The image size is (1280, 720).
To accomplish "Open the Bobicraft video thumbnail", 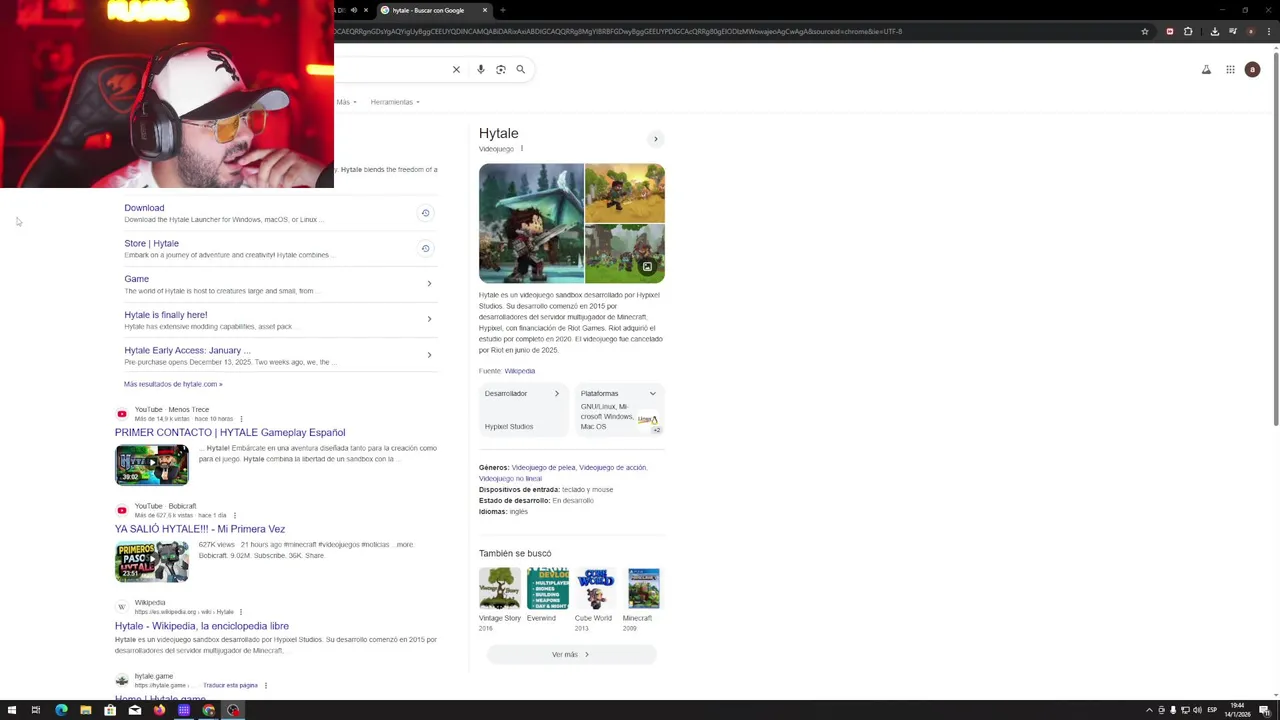I will pos(151,562).
